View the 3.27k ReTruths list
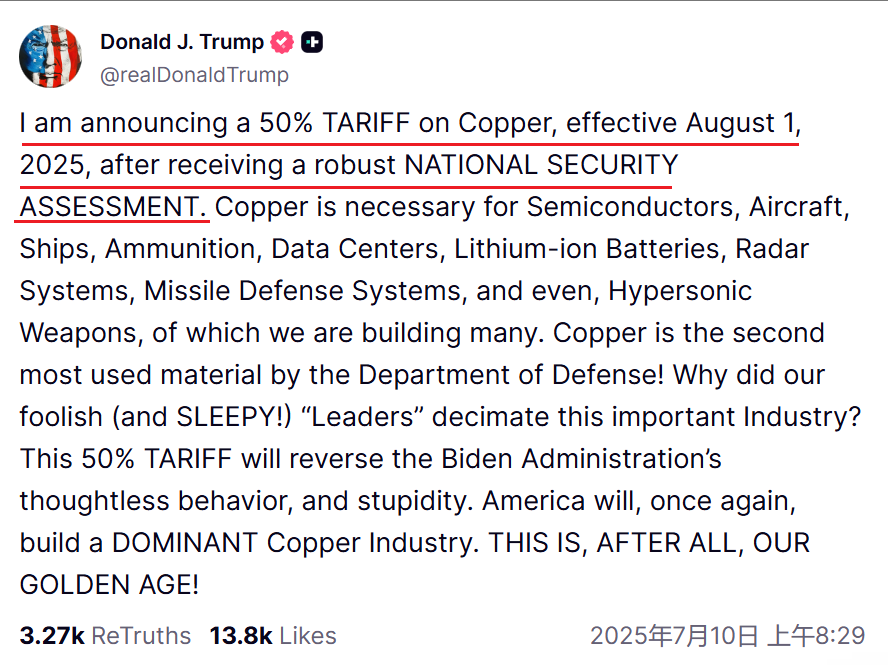888x665 pixels. (105, 636)
